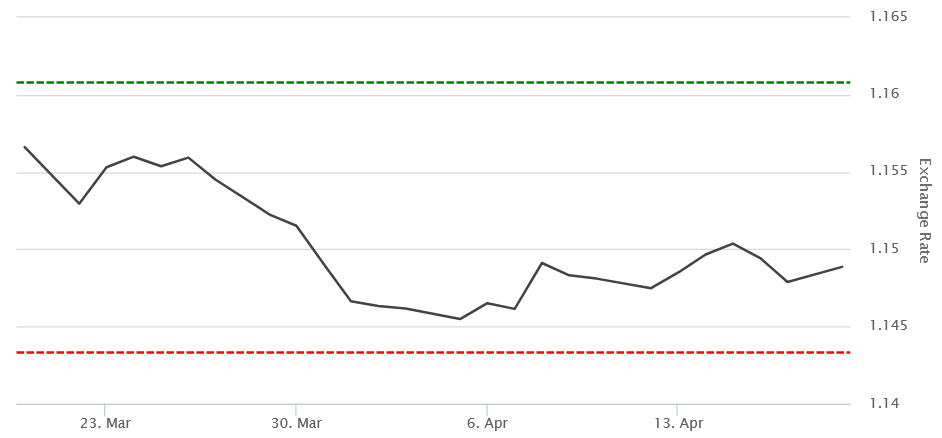This screenshot has width=942, height=438.
Task: Click the line's sharp peak right after 6. Apr
Action: tap(542, 263)
